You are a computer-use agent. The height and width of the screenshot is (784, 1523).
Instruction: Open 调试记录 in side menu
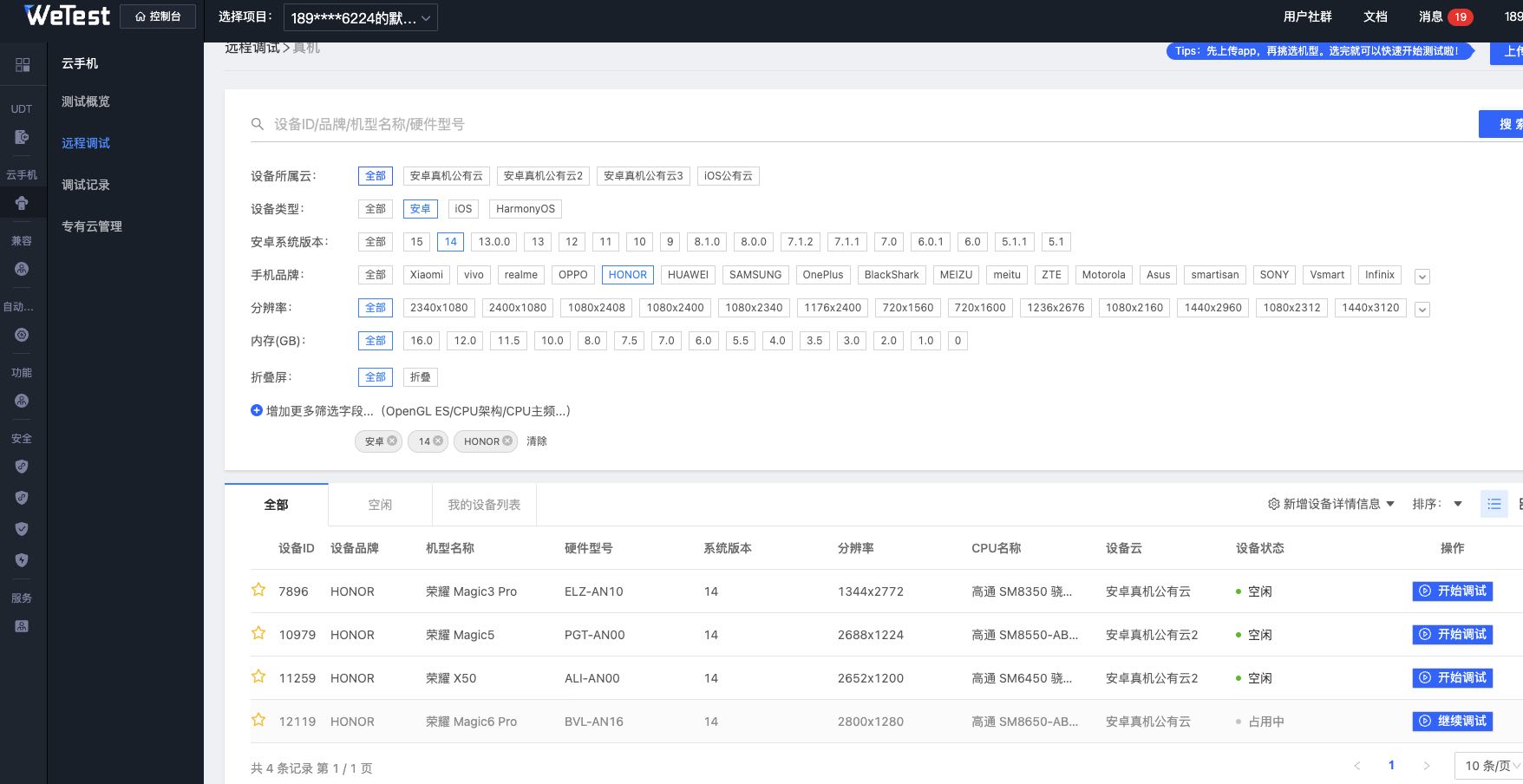86,185
